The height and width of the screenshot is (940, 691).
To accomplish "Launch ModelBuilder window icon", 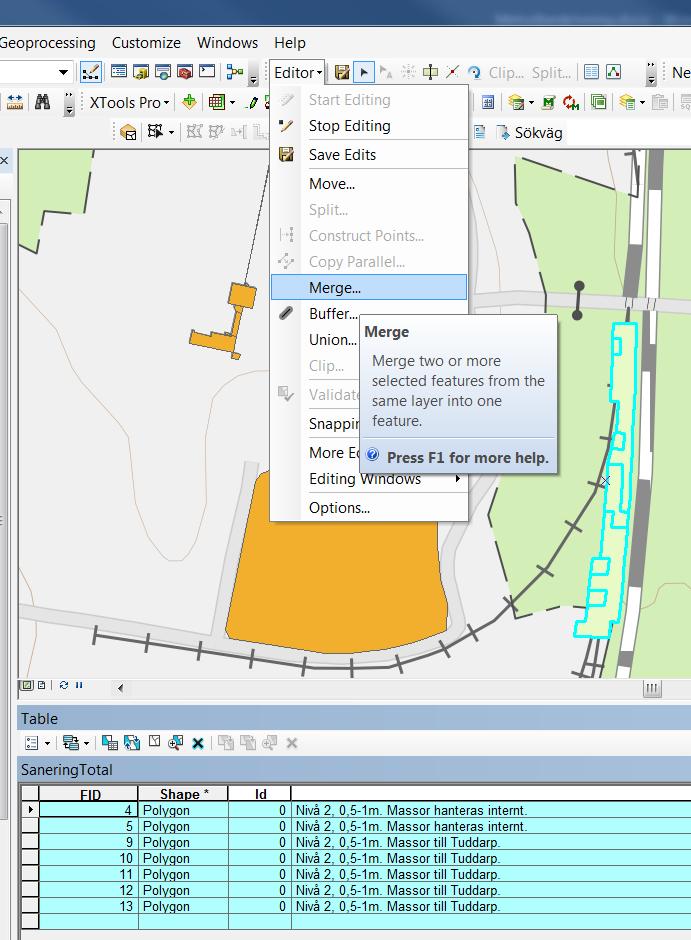I will click(x=234, y=72).
